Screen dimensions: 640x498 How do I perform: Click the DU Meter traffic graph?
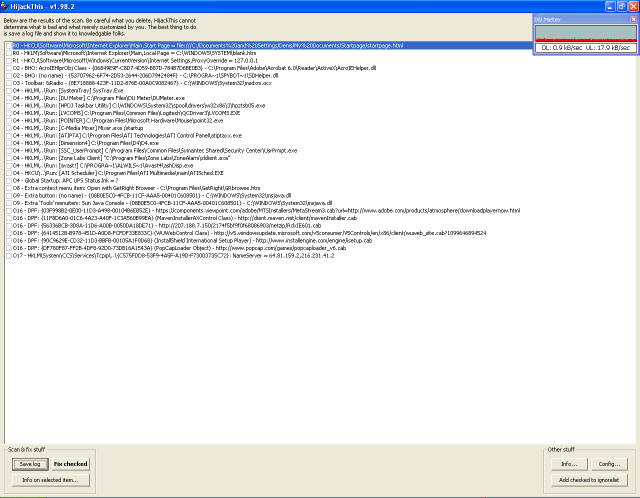(586, 33)
